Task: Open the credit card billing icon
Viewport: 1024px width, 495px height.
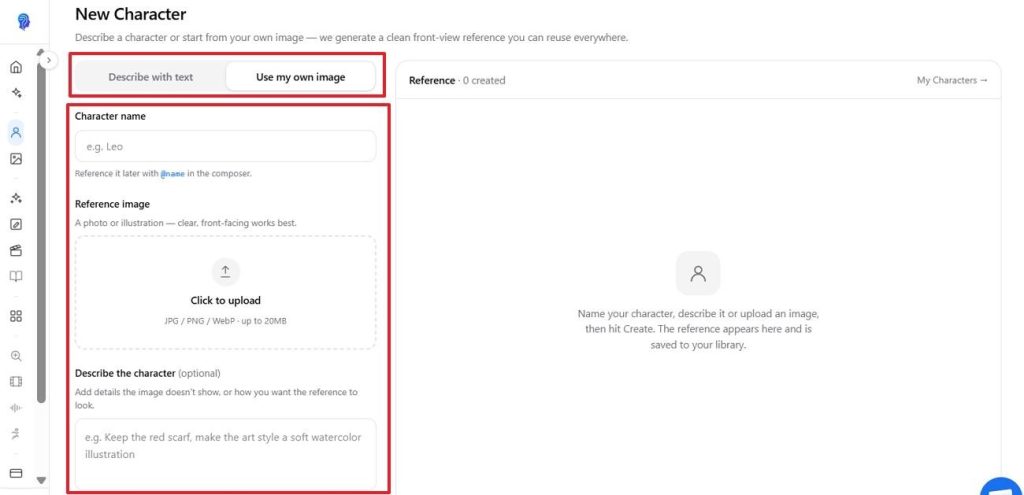Action: pyautogui.click(x=16, y=473)
